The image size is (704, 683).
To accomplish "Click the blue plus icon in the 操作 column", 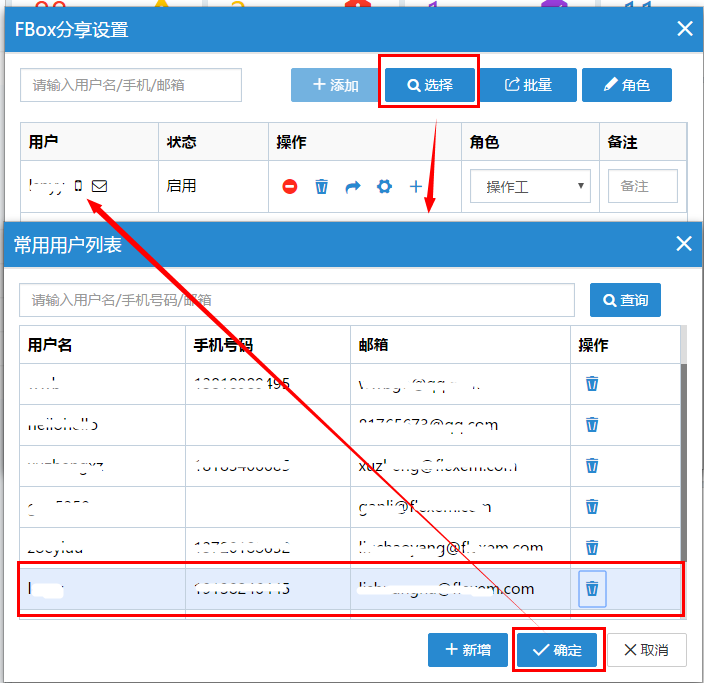I will [x=416, y=186].
